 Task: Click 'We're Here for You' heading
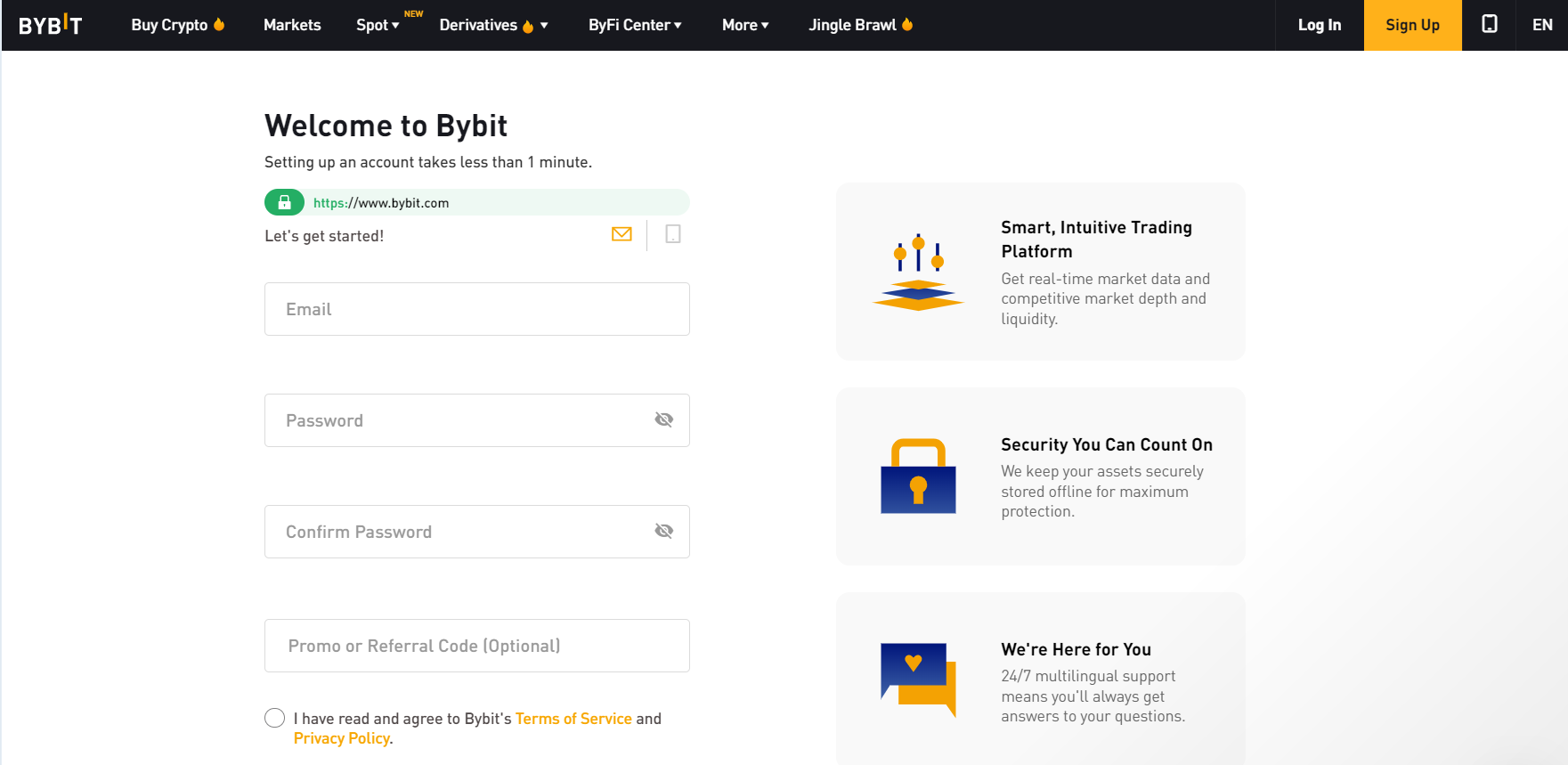[1076, 649]
